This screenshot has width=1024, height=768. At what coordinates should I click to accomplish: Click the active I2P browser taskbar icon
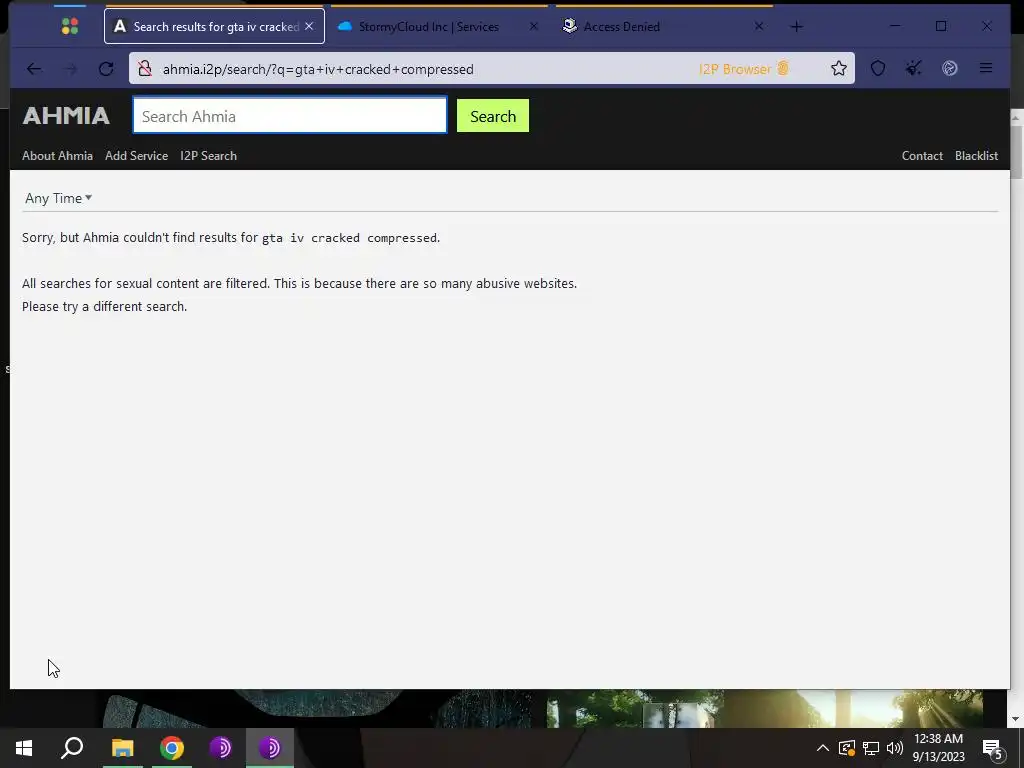click(270, 748)
